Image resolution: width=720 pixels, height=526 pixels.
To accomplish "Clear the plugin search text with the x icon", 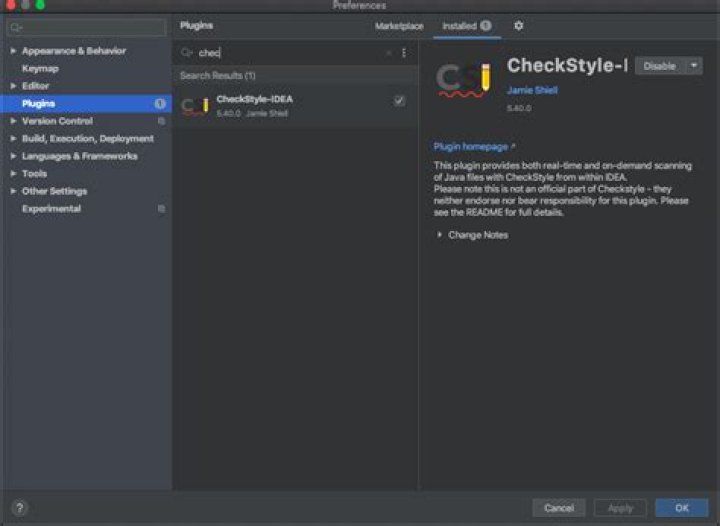I will coord(389,53).
